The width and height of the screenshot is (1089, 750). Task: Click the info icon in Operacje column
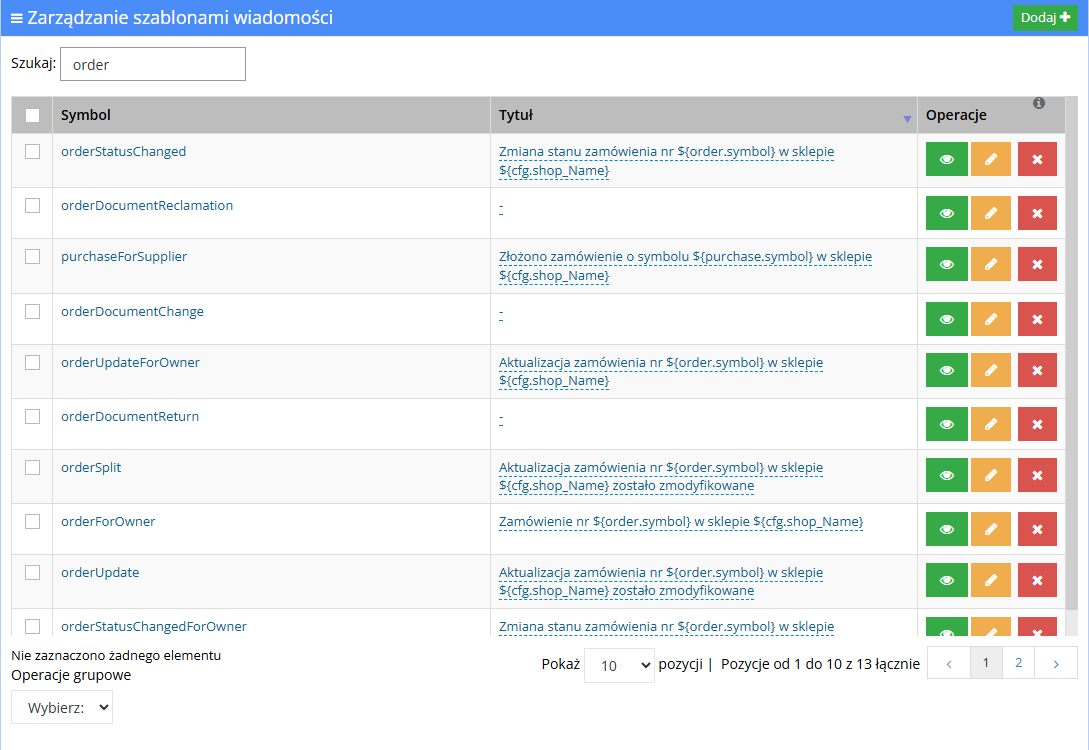click(1039, 103)
